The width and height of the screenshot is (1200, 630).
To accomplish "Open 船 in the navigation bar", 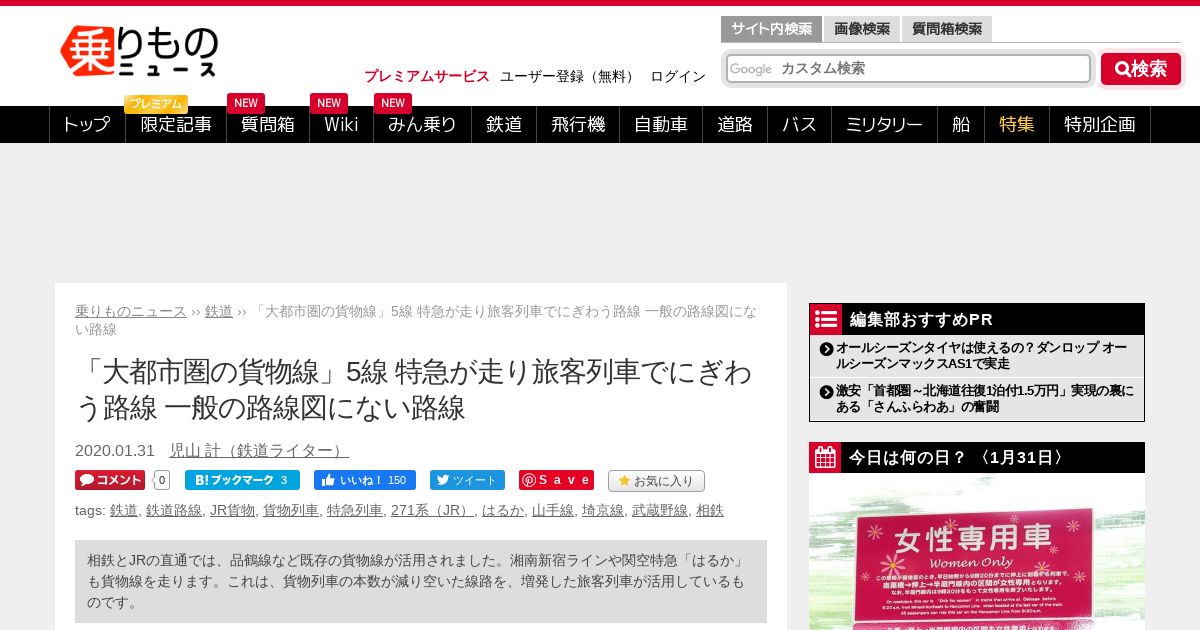I will [x=961, y=125].
